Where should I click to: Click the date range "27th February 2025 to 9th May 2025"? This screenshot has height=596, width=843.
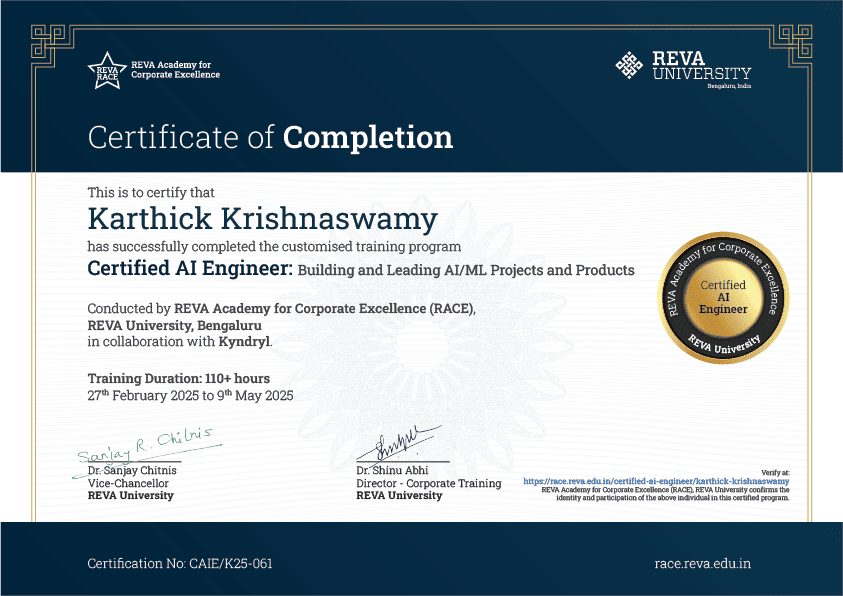tap(190, 396)
